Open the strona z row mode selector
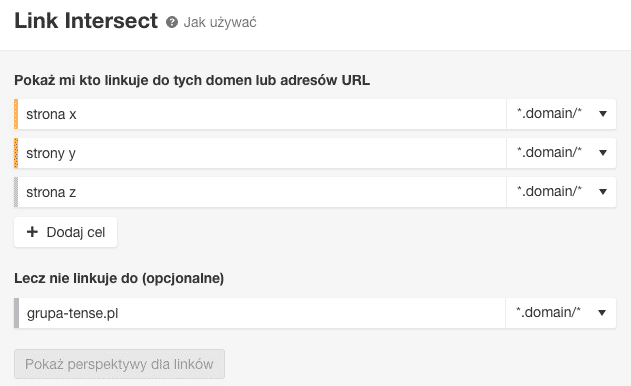The image size is (631, 386). pyautogui.click(x=561, y=192)
